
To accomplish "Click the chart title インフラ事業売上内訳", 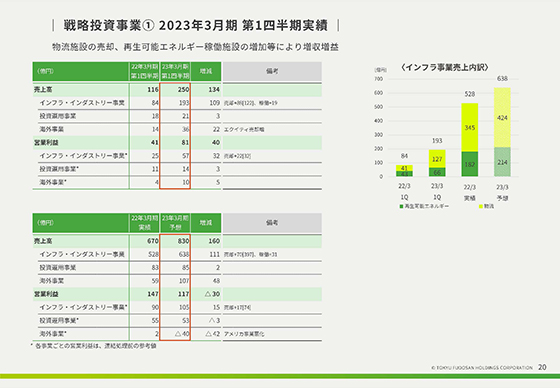I will click(x=445, y=67).
